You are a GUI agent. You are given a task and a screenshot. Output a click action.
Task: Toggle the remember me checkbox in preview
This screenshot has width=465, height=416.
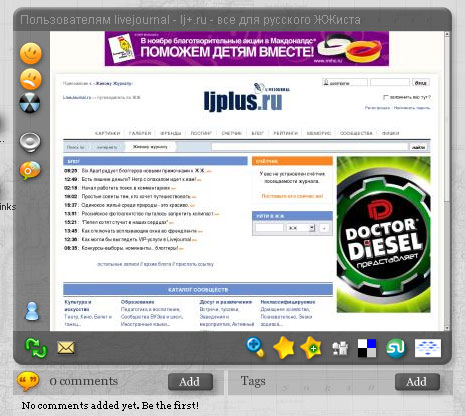coord(386,97)
